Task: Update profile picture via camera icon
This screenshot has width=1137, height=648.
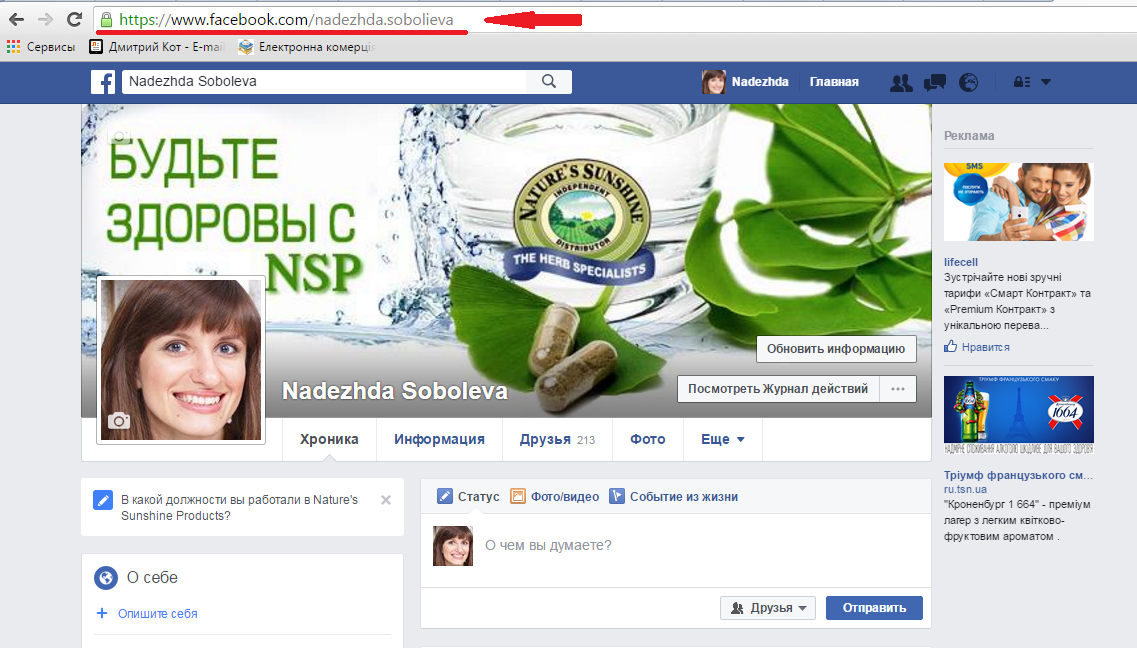Action: (x=119, y=421)
